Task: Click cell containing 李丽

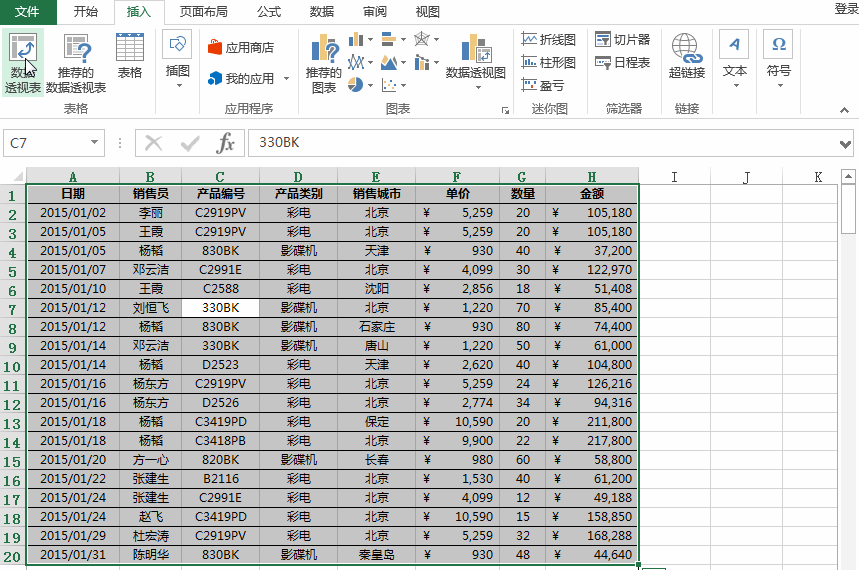Action: coord(151,213)
